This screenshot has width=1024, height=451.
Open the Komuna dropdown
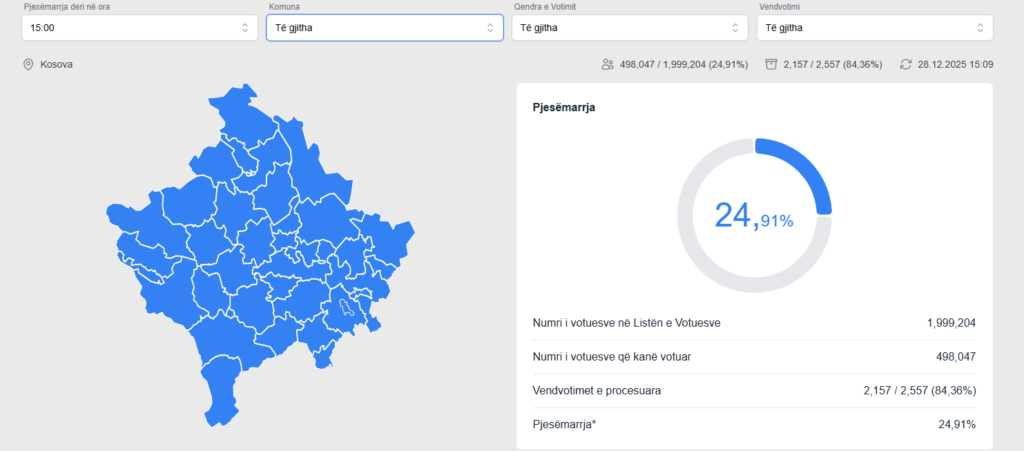click(384, 27)
